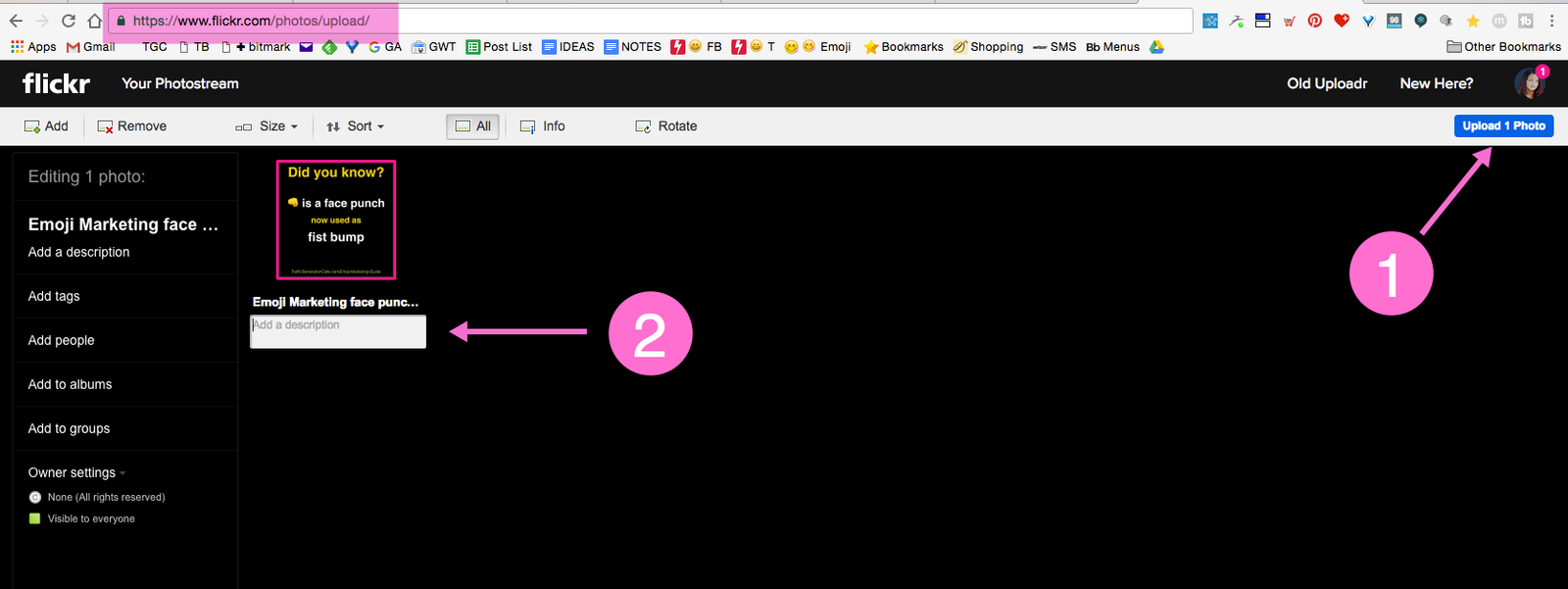
Task: Open the Sort dropdown
Action: click(355, 126)
